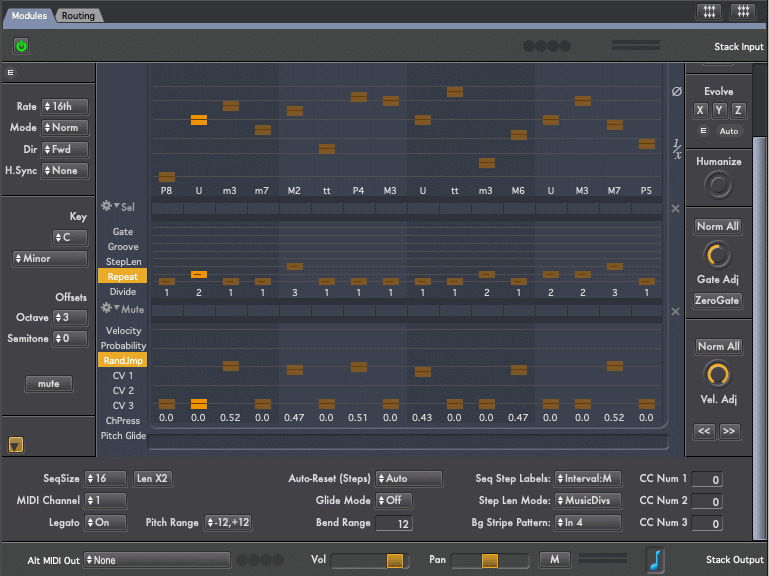Open the Pitch Range dropdown

[229, 523]
